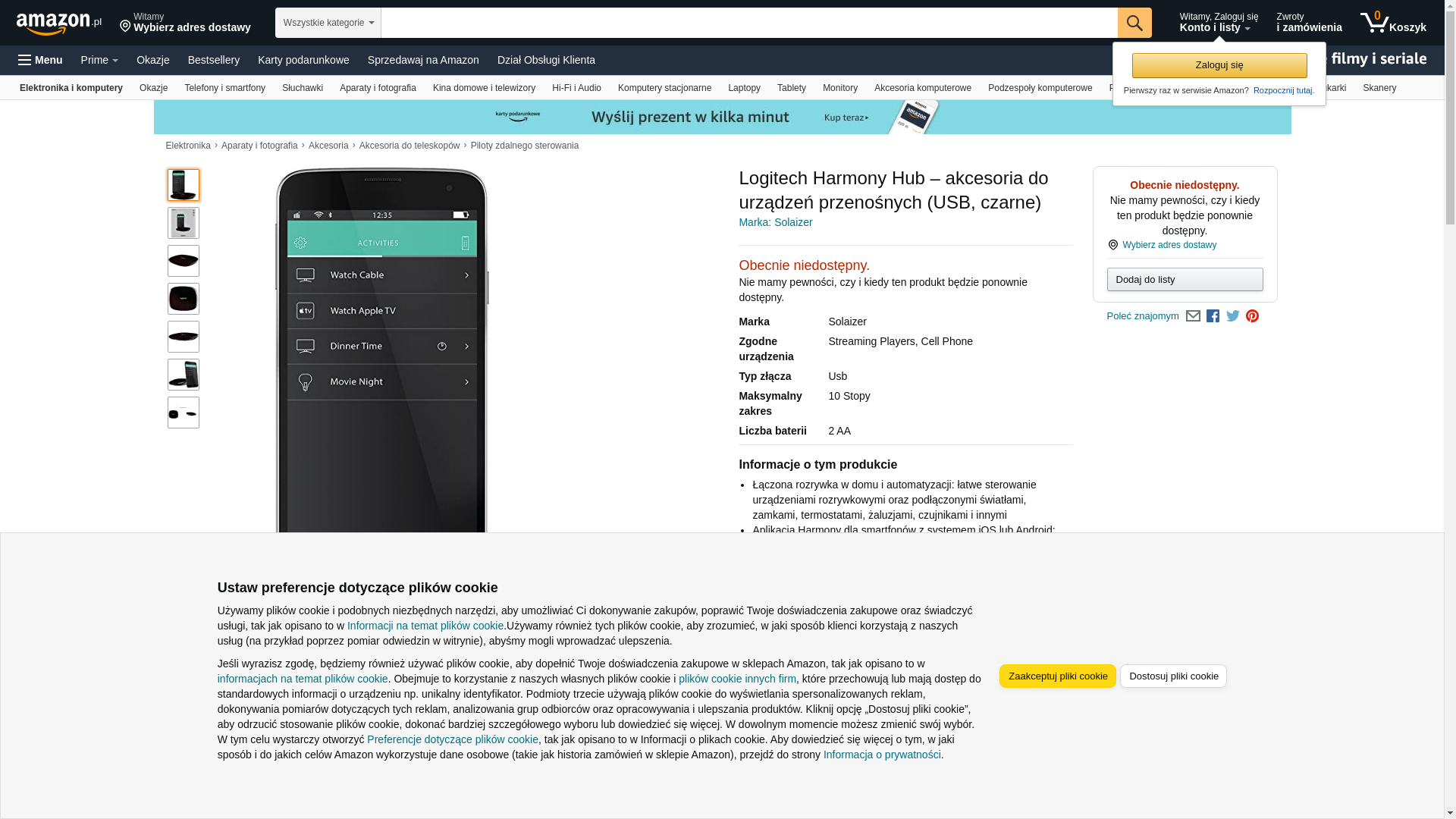This screenshot has width=1456, height=819.
Task: Click the search magnifier button
Action: click(x=1134, y=23)
